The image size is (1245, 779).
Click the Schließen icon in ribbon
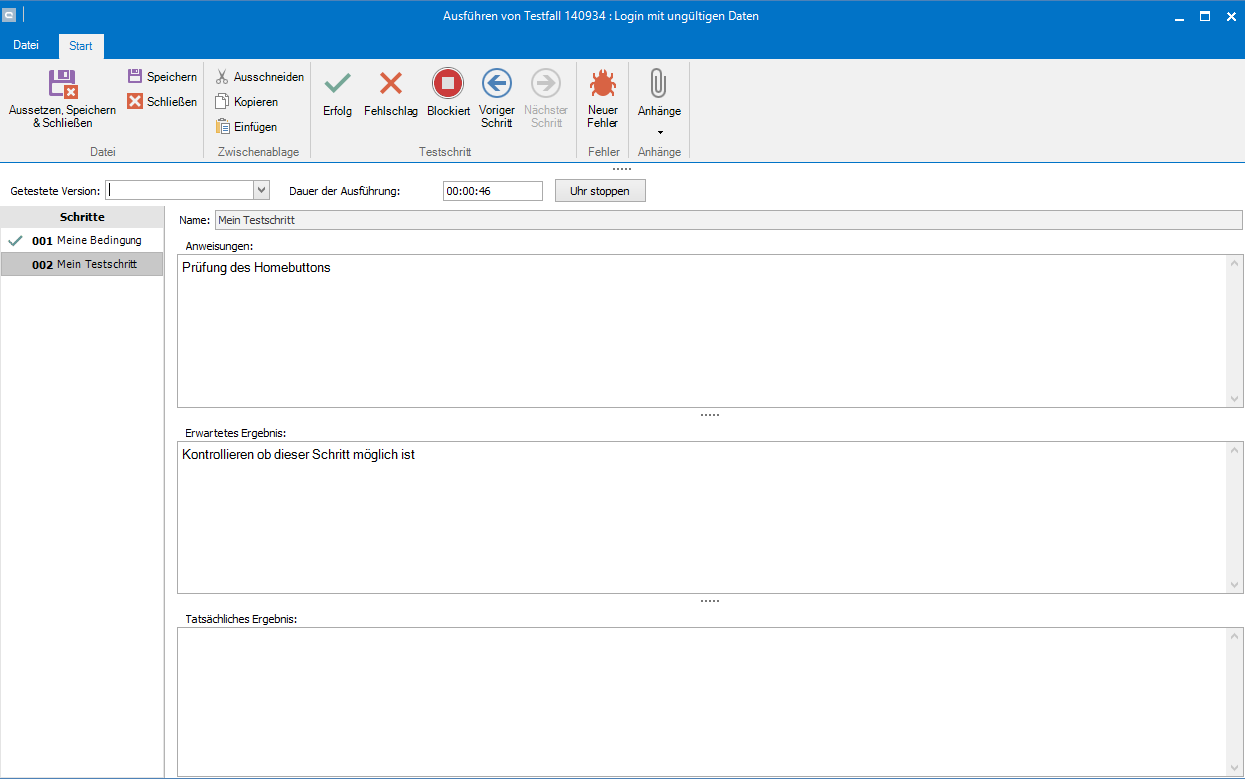pyautogui.click(x=135, y=102)
